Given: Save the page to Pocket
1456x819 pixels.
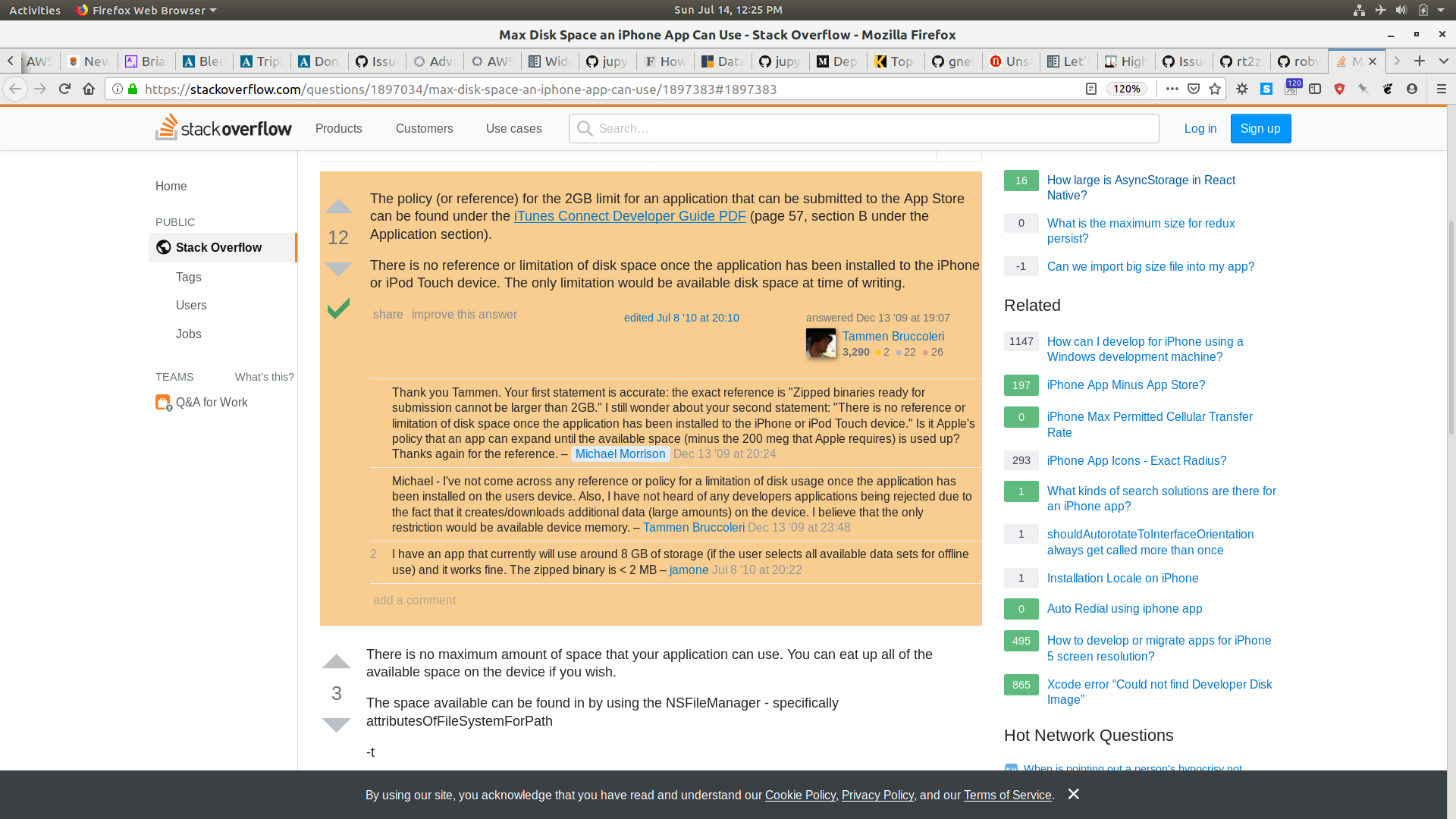Looking at the screenshot, I should pos(1194,89).
